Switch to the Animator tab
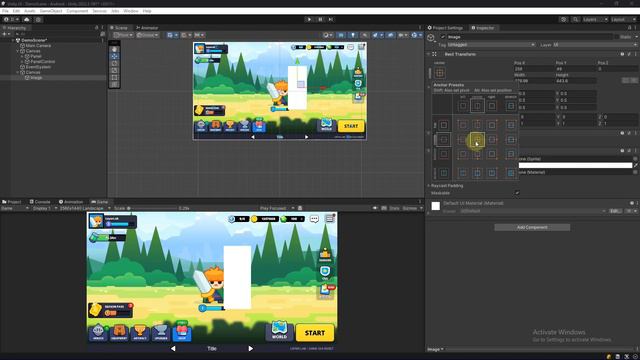The height and width of the screenshot is (360, 640). pyautogui.click(x=147, y=28)
